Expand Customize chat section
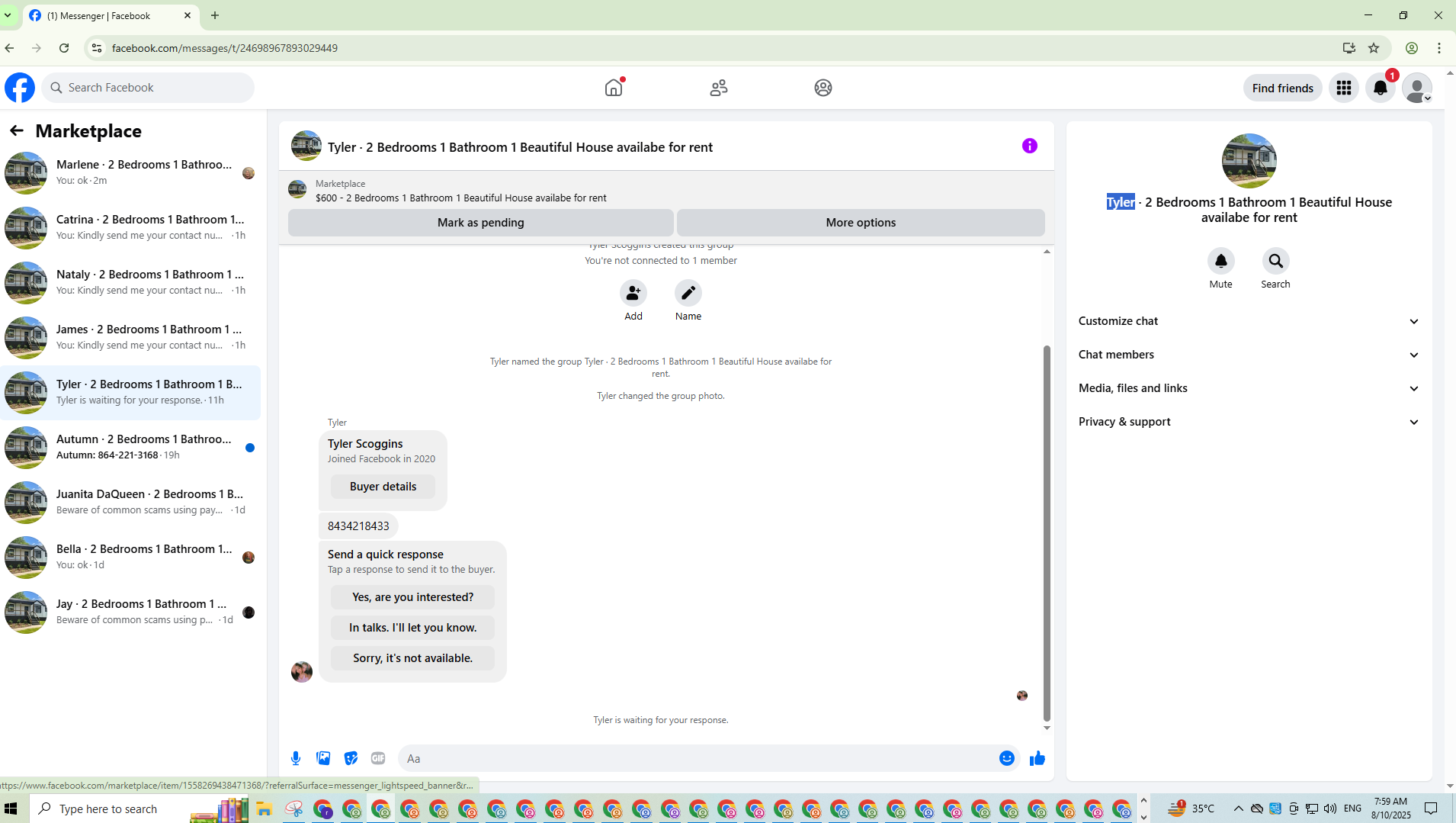 click(1249, 321)
